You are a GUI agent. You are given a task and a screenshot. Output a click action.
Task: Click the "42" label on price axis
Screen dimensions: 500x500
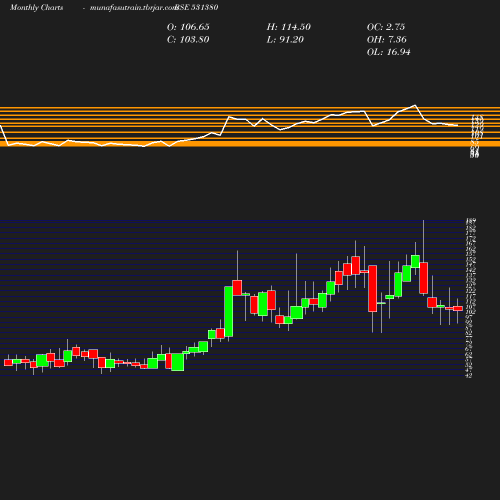tap(469, 376)
